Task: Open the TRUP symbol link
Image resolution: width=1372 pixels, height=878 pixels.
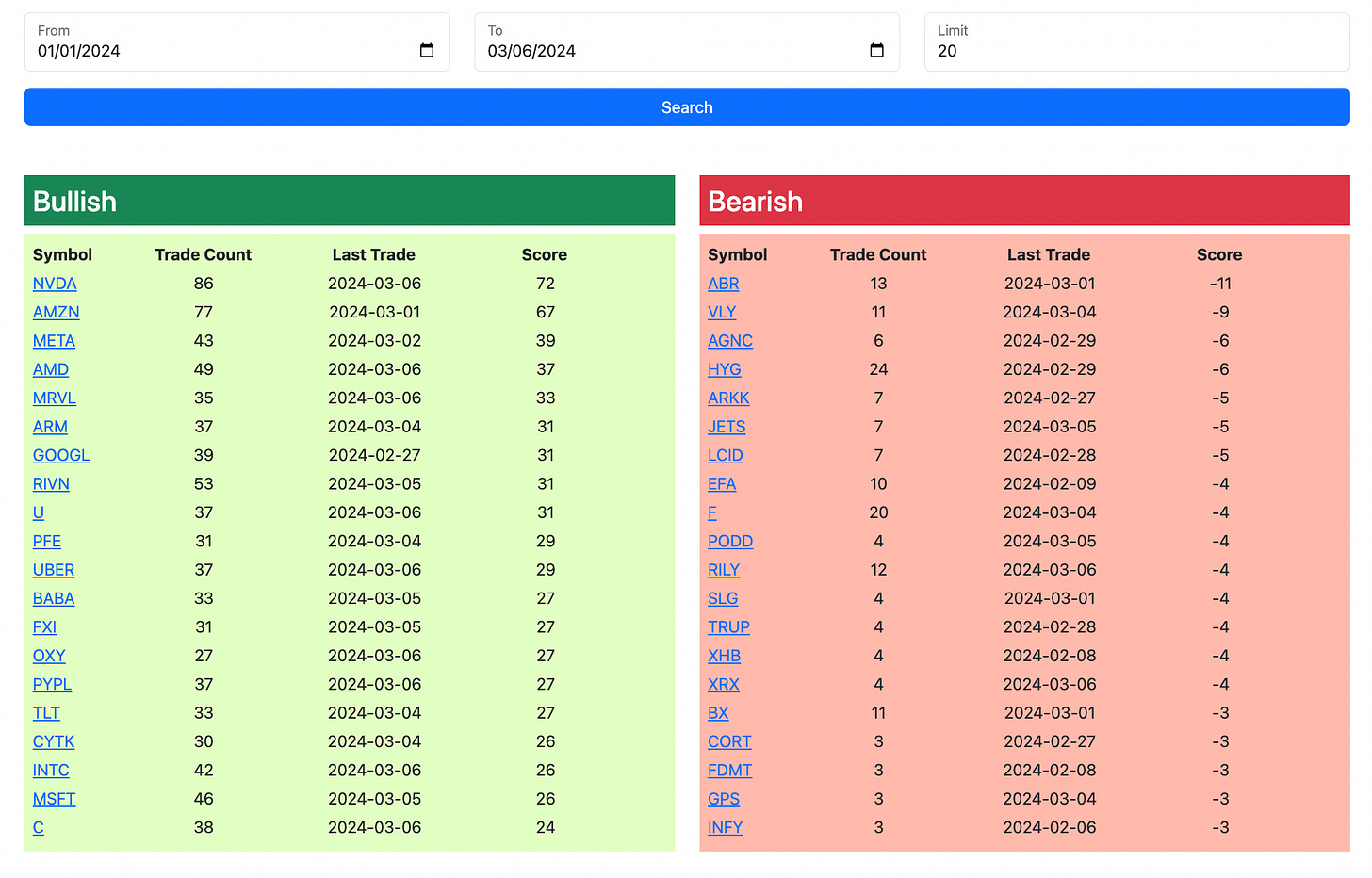Action: click(x=728, y=627)
